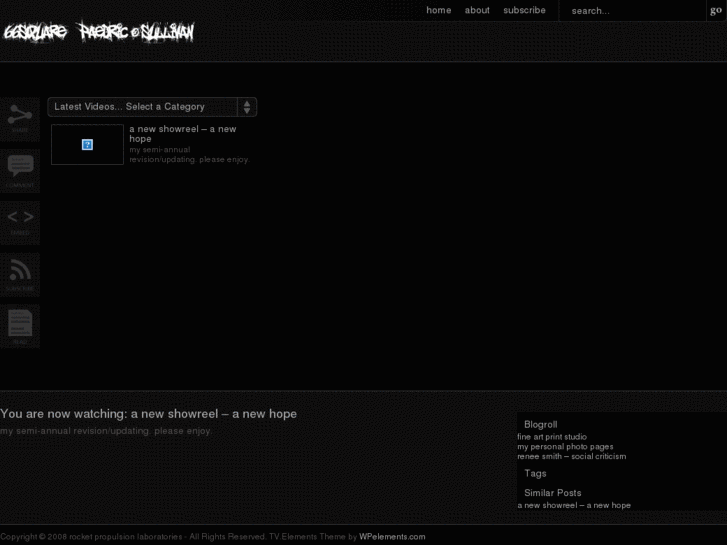Screen dimensions: 727x545
Task: Focus the search input field
Action: [x=633, y=11]
